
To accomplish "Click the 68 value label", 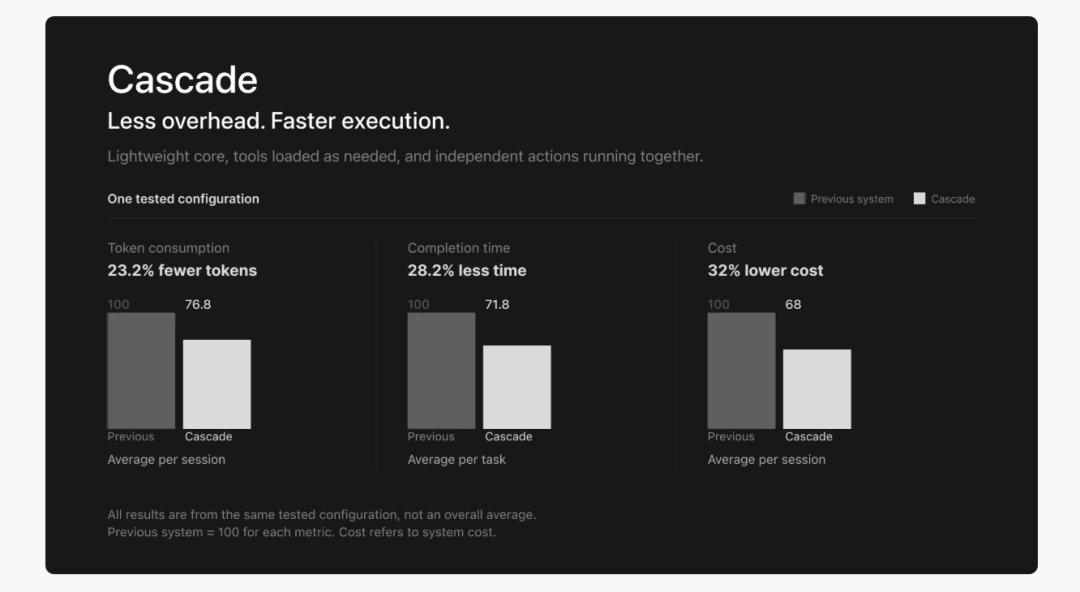I will point(793,305).
